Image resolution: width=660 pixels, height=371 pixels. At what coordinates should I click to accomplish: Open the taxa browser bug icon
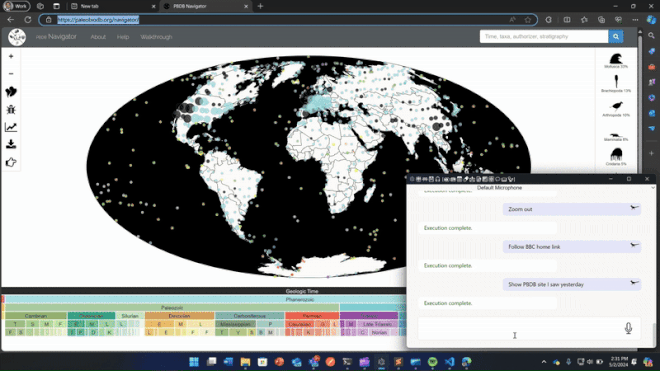click(x=11, y=109)
